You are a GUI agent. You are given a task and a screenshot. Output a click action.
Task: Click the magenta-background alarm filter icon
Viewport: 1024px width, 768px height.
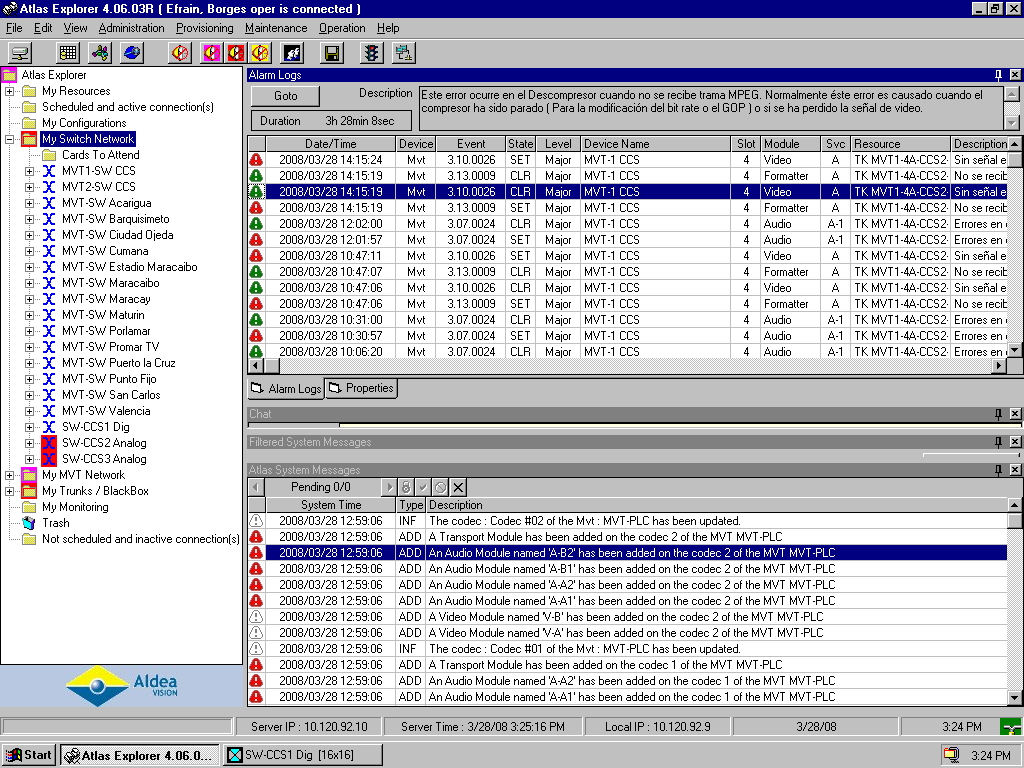click(212, 53)
